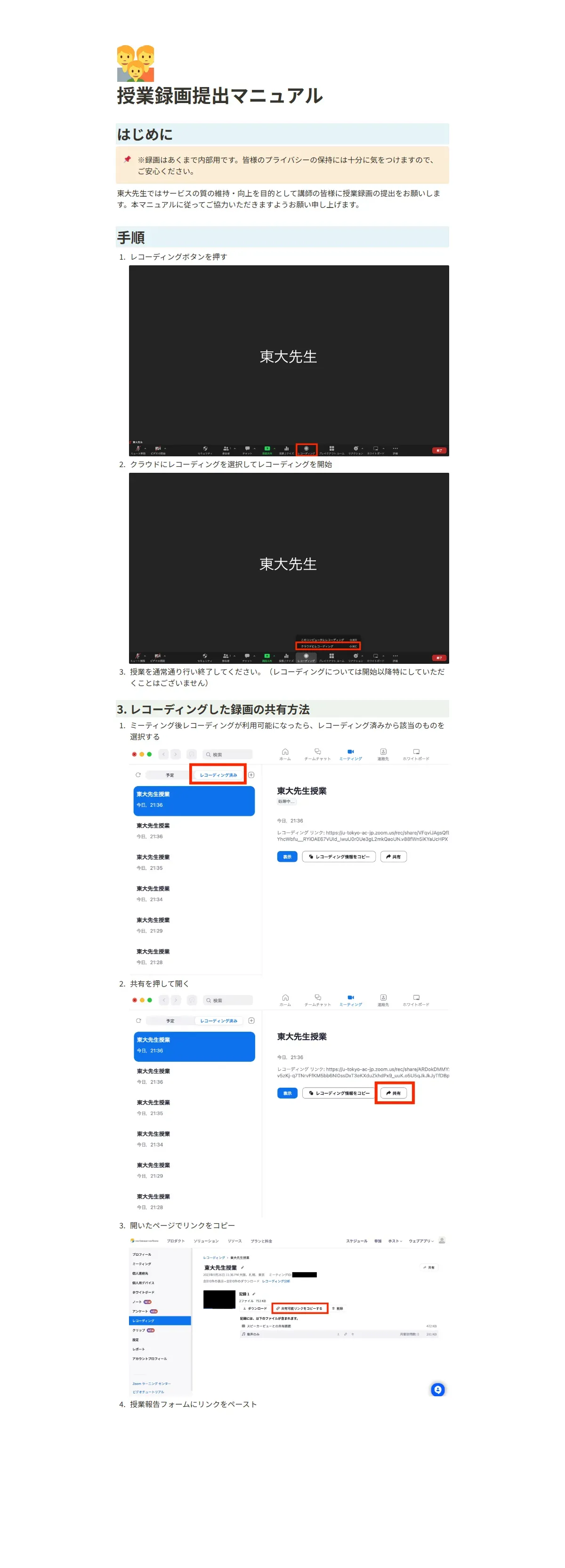Screen dimensions: 565x1568
Task: Click the red-boxed 共有 button in share-step Zoom image
Action: pyautogui.click(x=394, y=1093)
